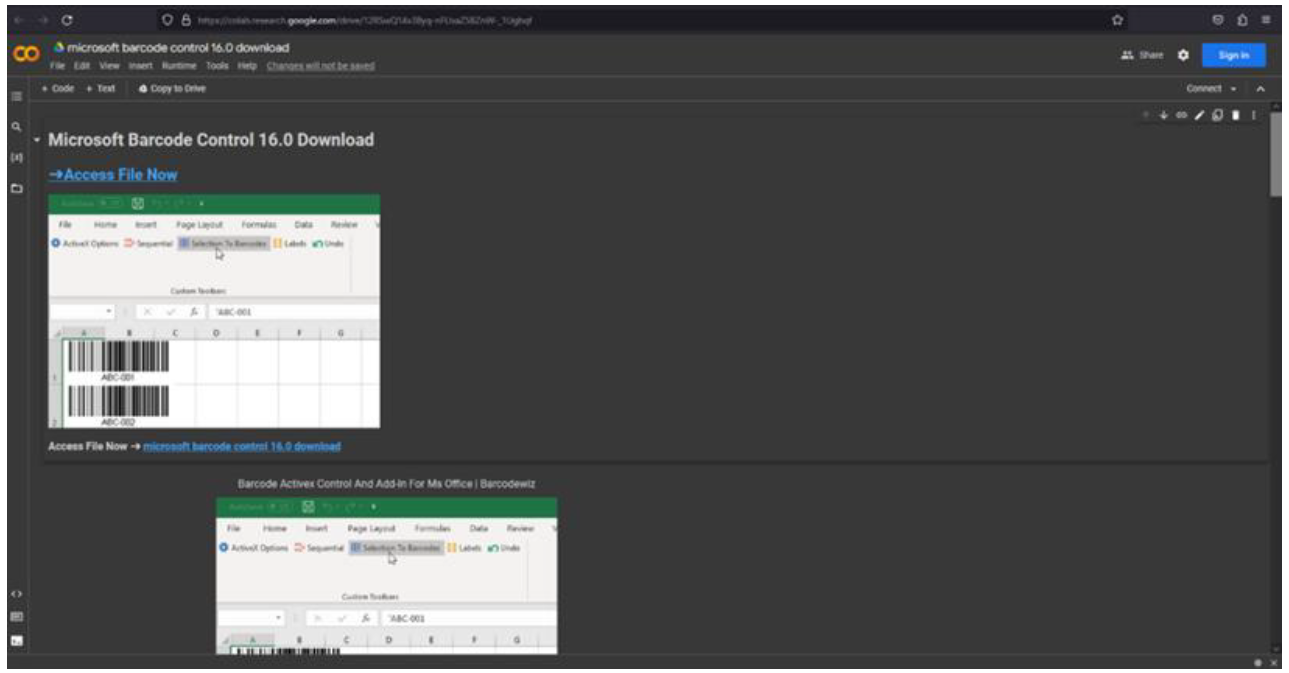Click the mirror cell in tab icon
The image size is (1289, 673).
tap(1217, 116)
